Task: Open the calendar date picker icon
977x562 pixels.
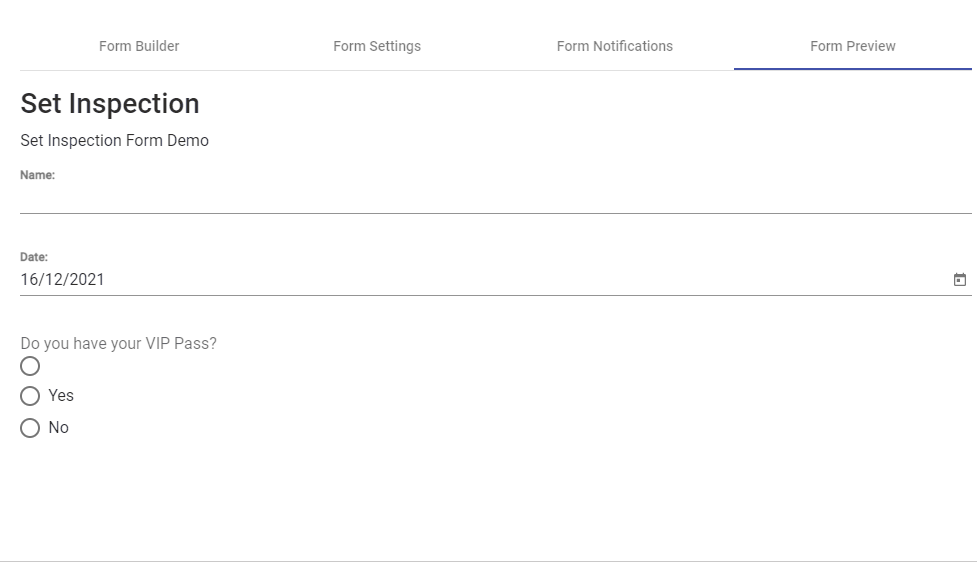Action: click(x=960, y=280)
